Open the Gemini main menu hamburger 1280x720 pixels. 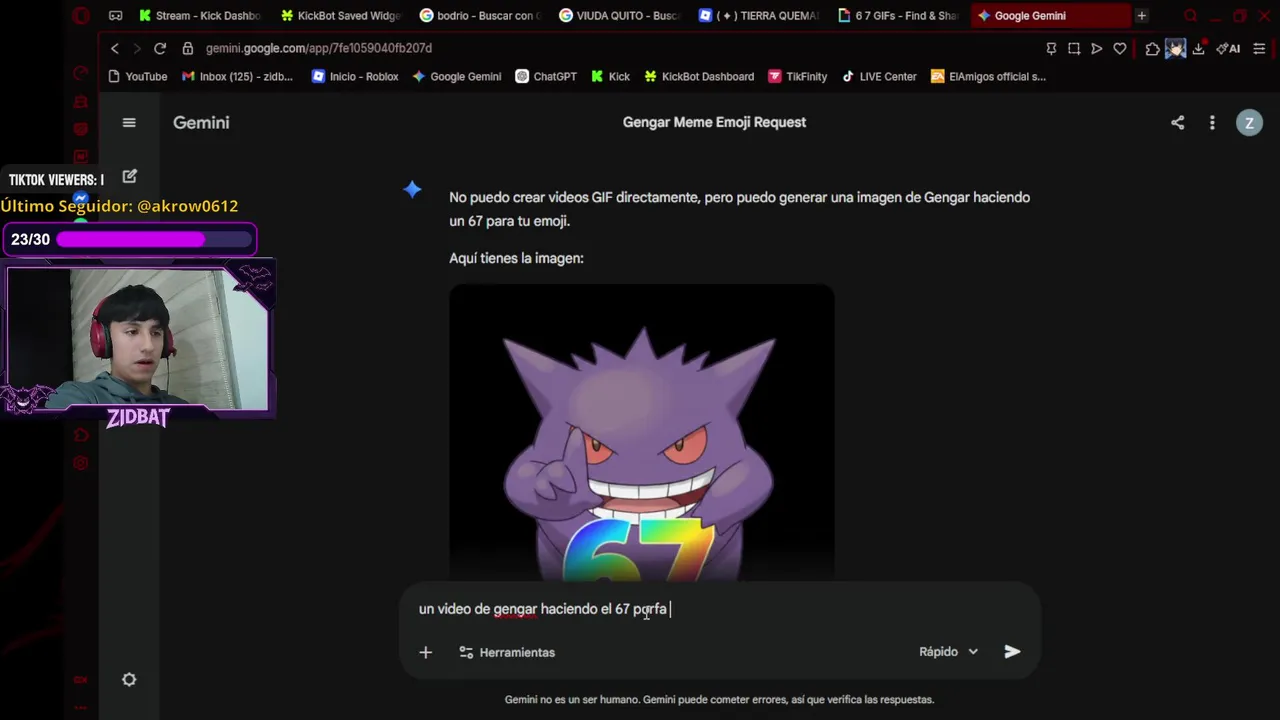tap(129, 122)
